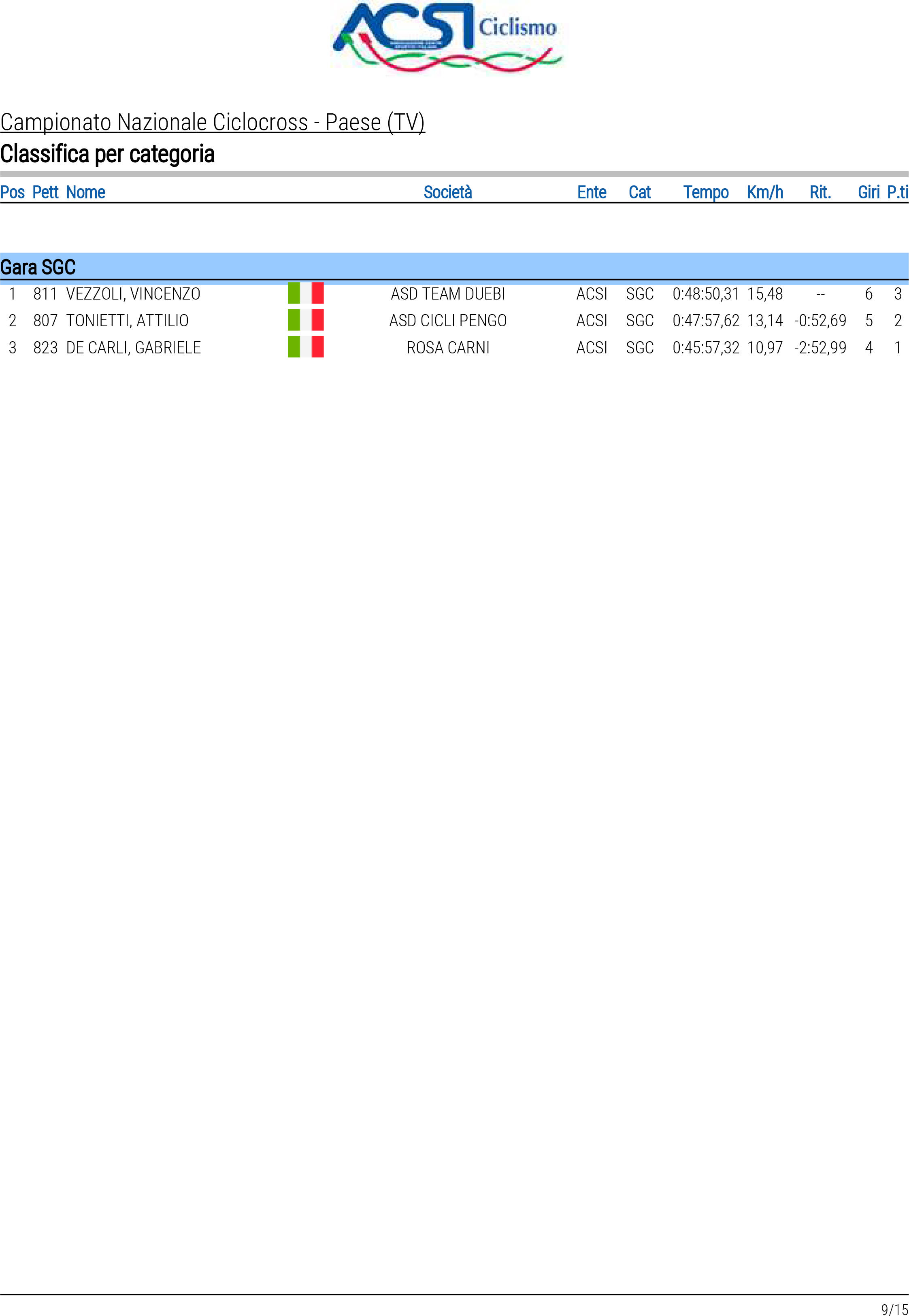Click the Km/h column header
909x1316 pixels.
point(765,192)
